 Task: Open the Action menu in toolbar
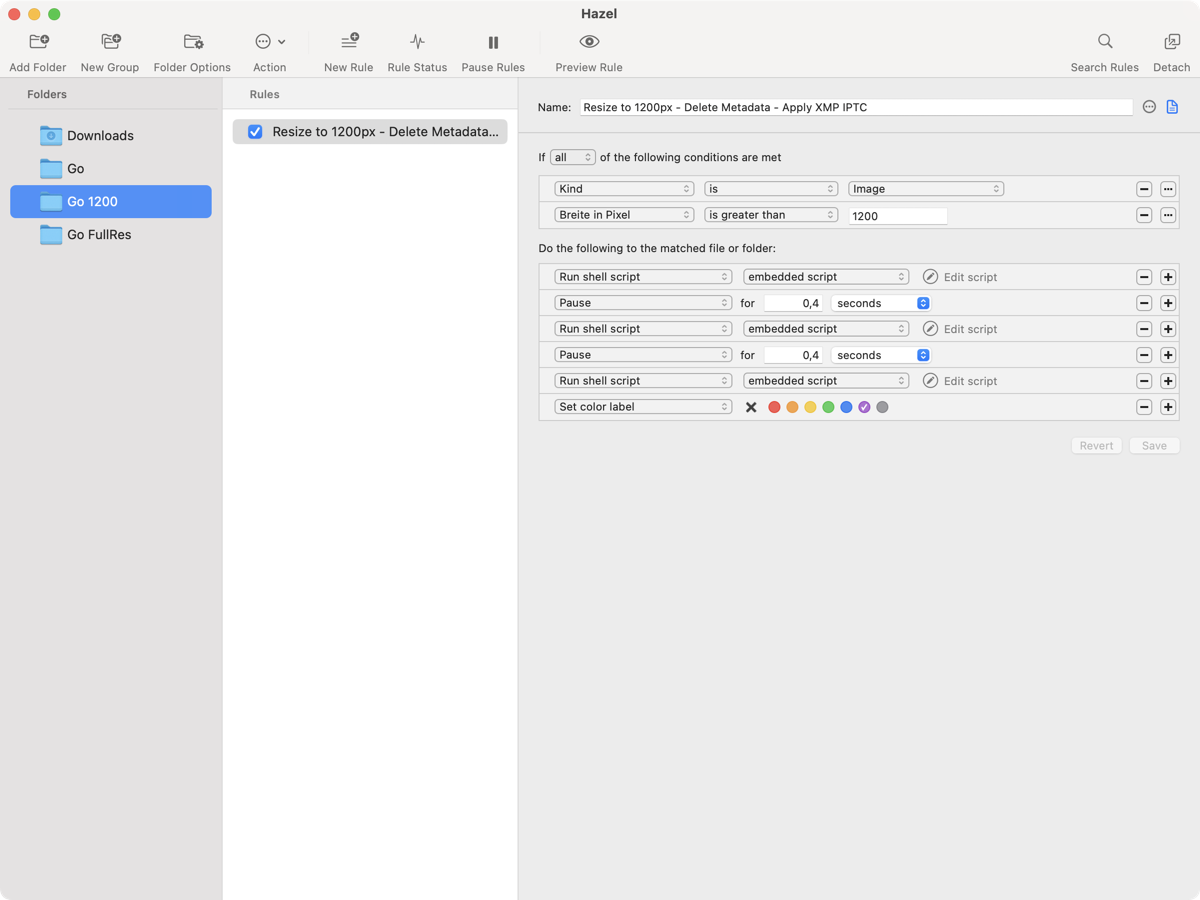coord(269,42)
